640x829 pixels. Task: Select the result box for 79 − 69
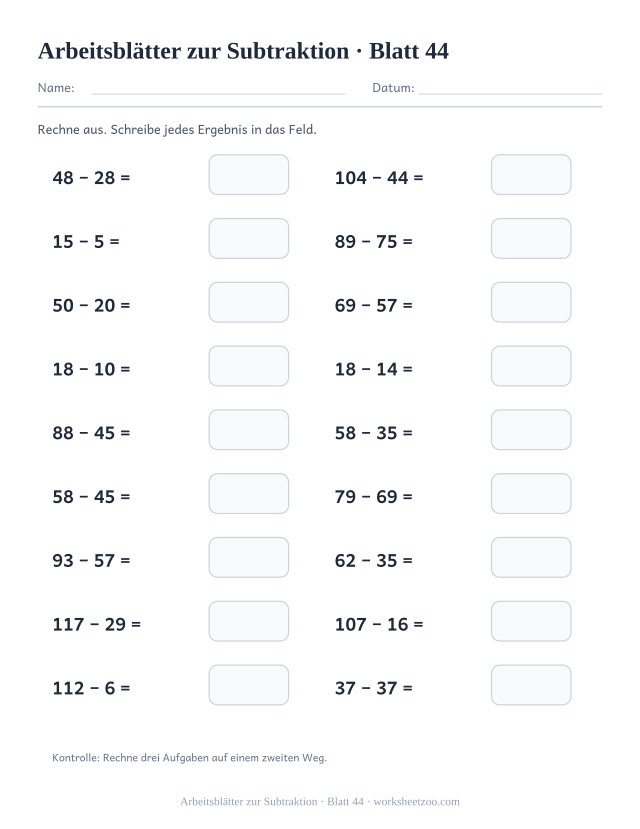[x=531, y=494]
